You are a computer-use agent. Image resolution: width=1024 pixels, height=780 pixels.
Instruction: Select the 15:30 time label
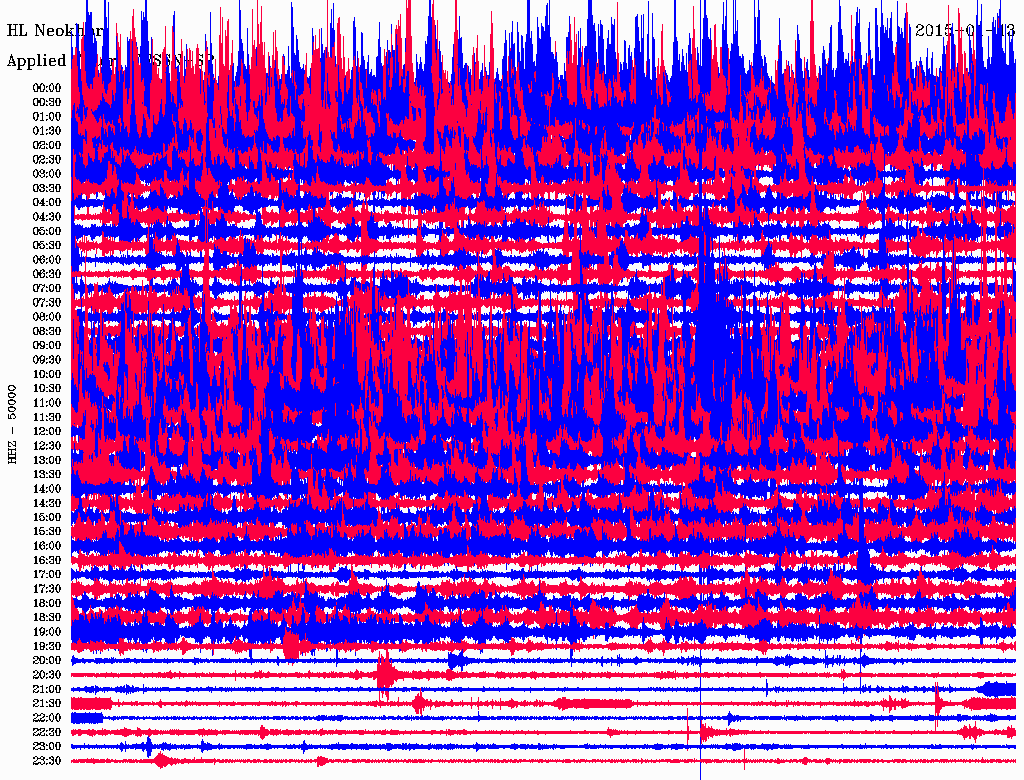click(47, 532)
